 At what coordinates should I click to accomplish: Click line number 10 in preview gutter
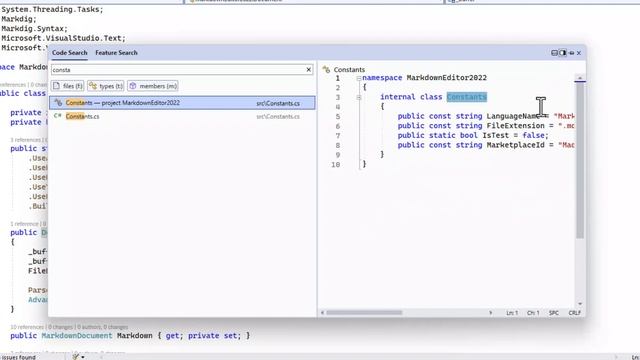[x=336, y=165]
